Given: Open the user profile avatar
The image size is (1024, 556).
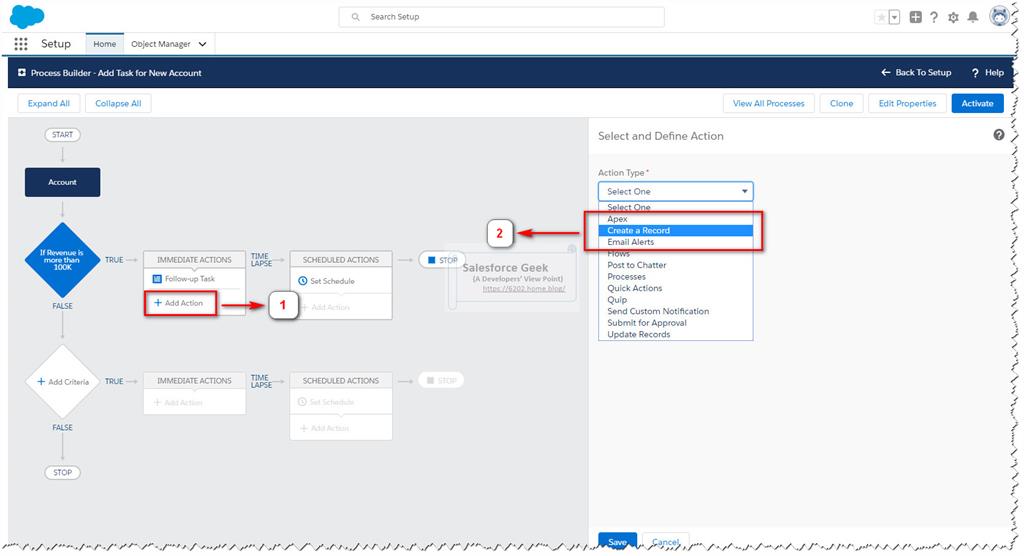Looking at the screenshot, I should pyautogui.click(x=999, y=16).
